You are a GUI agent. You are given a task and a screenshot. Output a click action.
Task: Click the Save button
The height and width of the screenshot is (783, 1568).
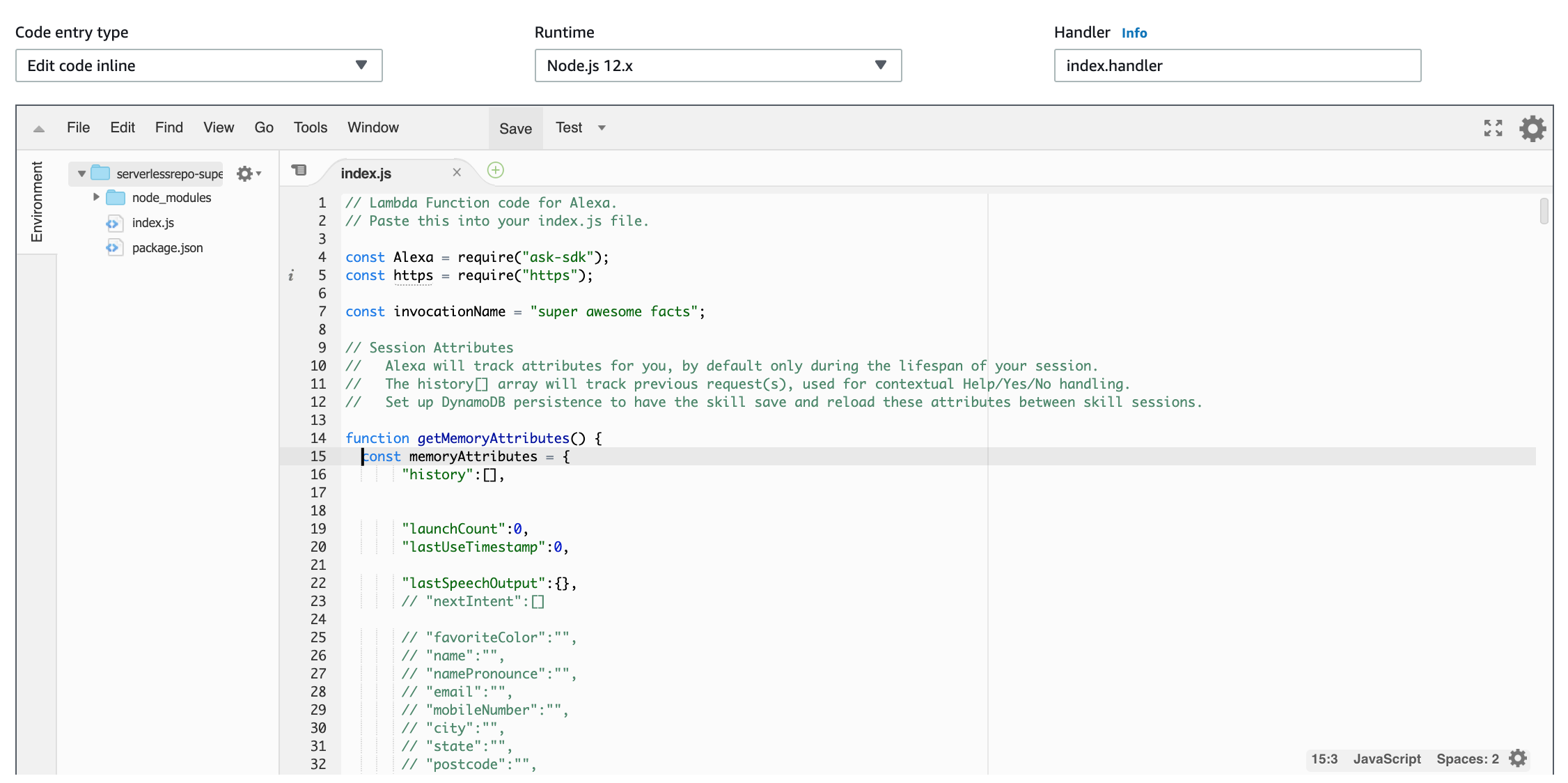point(515,128)
